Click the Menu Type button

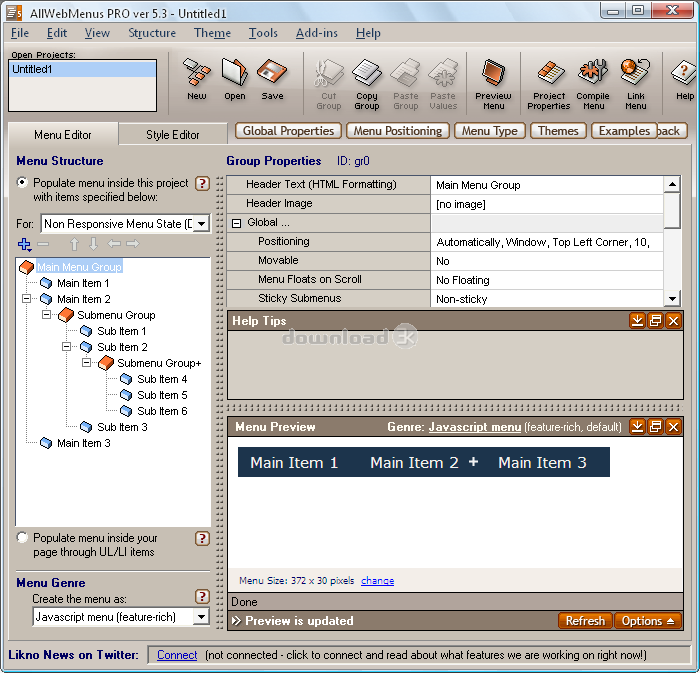tap(490, 131)
